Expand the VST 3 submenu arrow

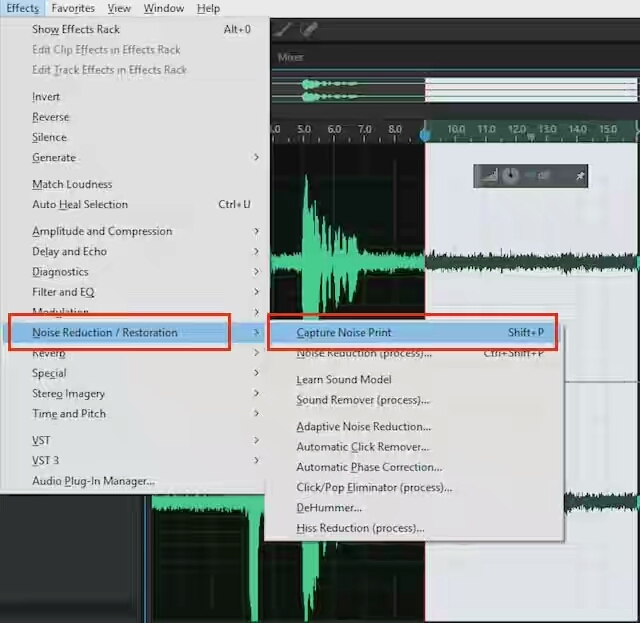(256, 461)
